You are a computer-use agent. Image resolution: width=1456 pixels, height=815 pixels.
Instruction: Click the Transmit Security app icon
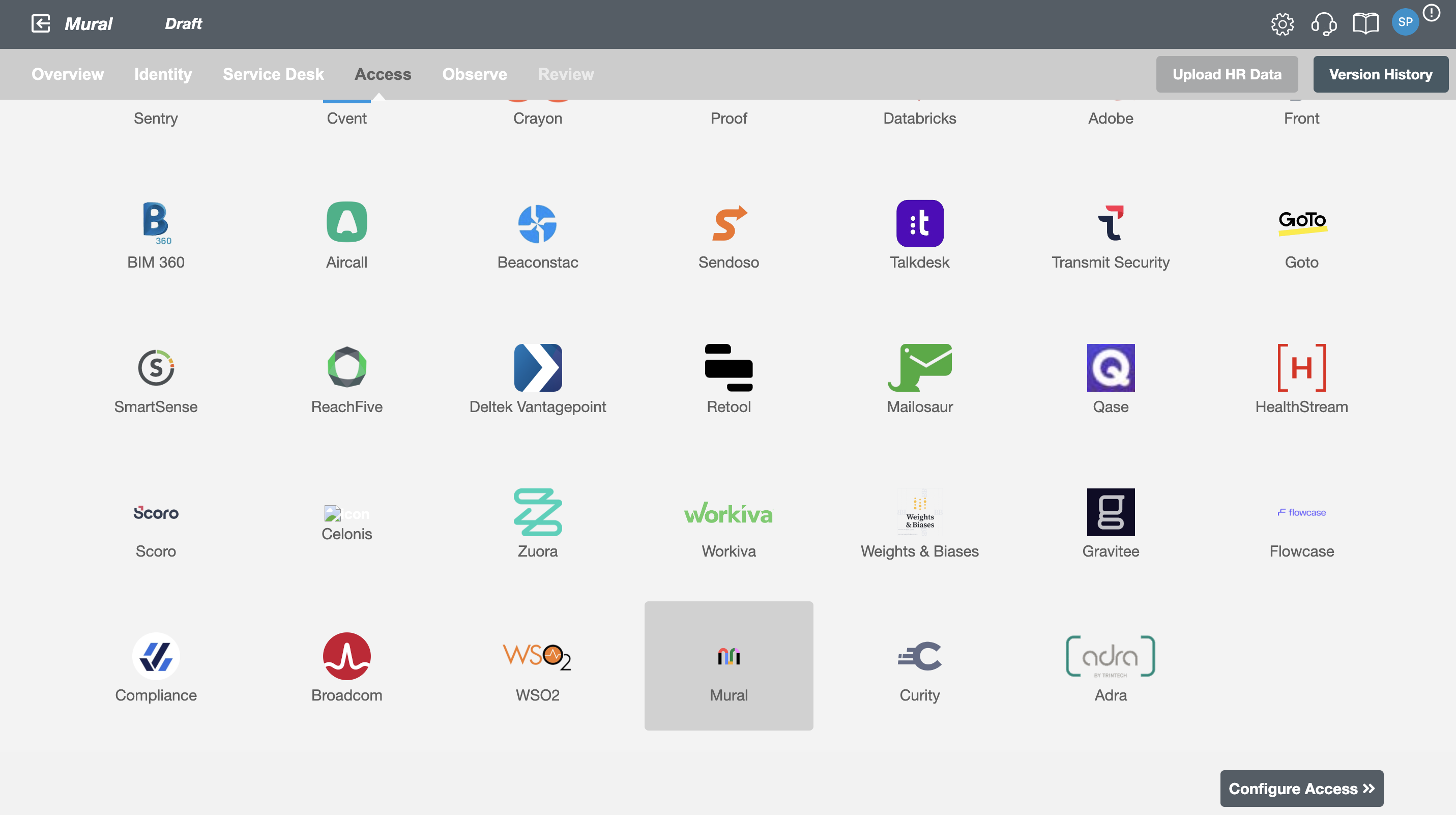tap(1110, 222)
